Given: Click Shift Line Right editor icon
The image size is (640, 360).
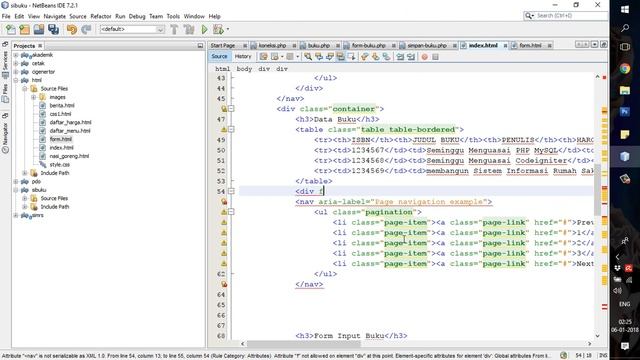Looking at the screenshot, I should click(x=411, y=57).
